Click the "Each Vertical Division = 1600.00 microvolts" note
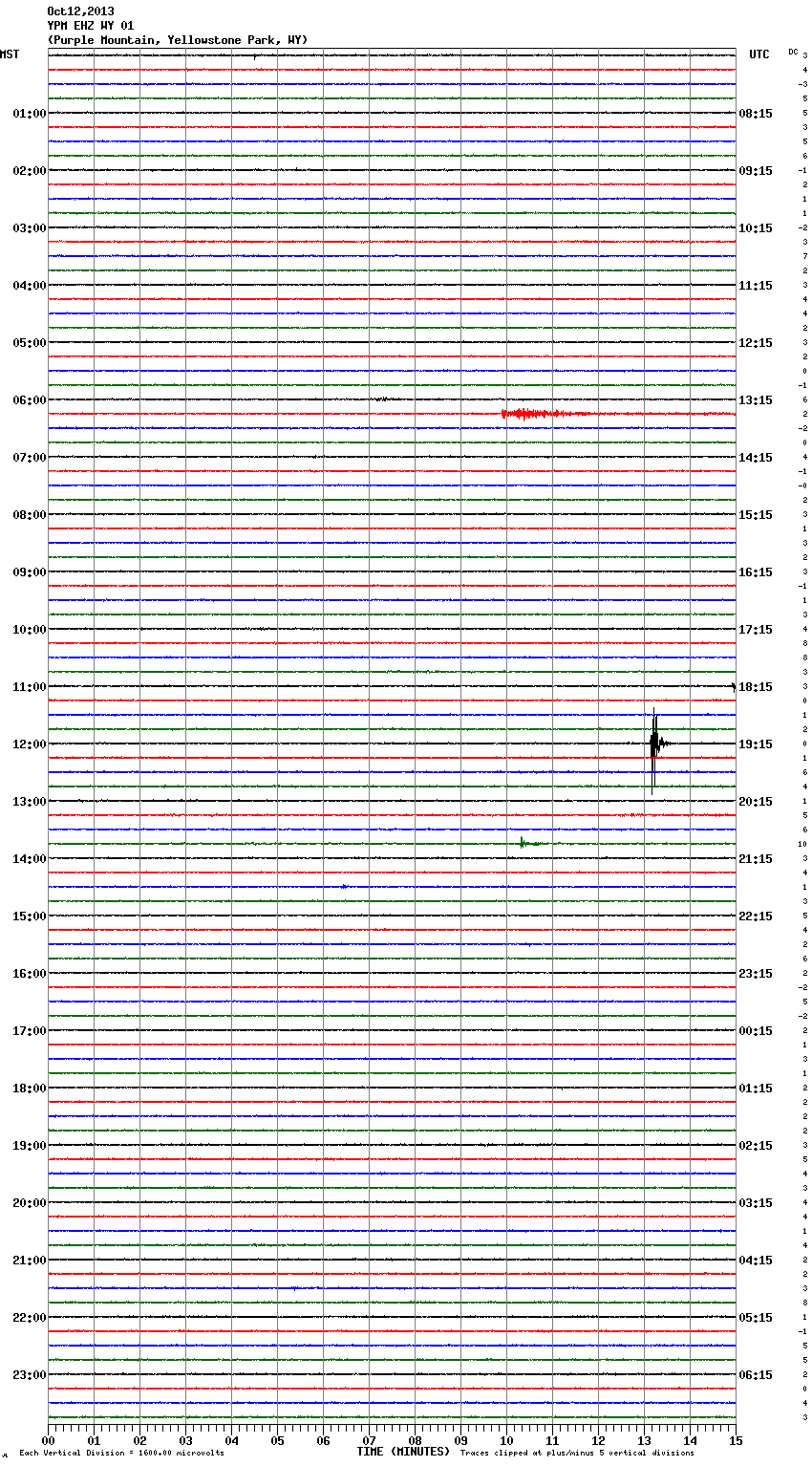This screenshot has width=812, height=1466. 121,1453
